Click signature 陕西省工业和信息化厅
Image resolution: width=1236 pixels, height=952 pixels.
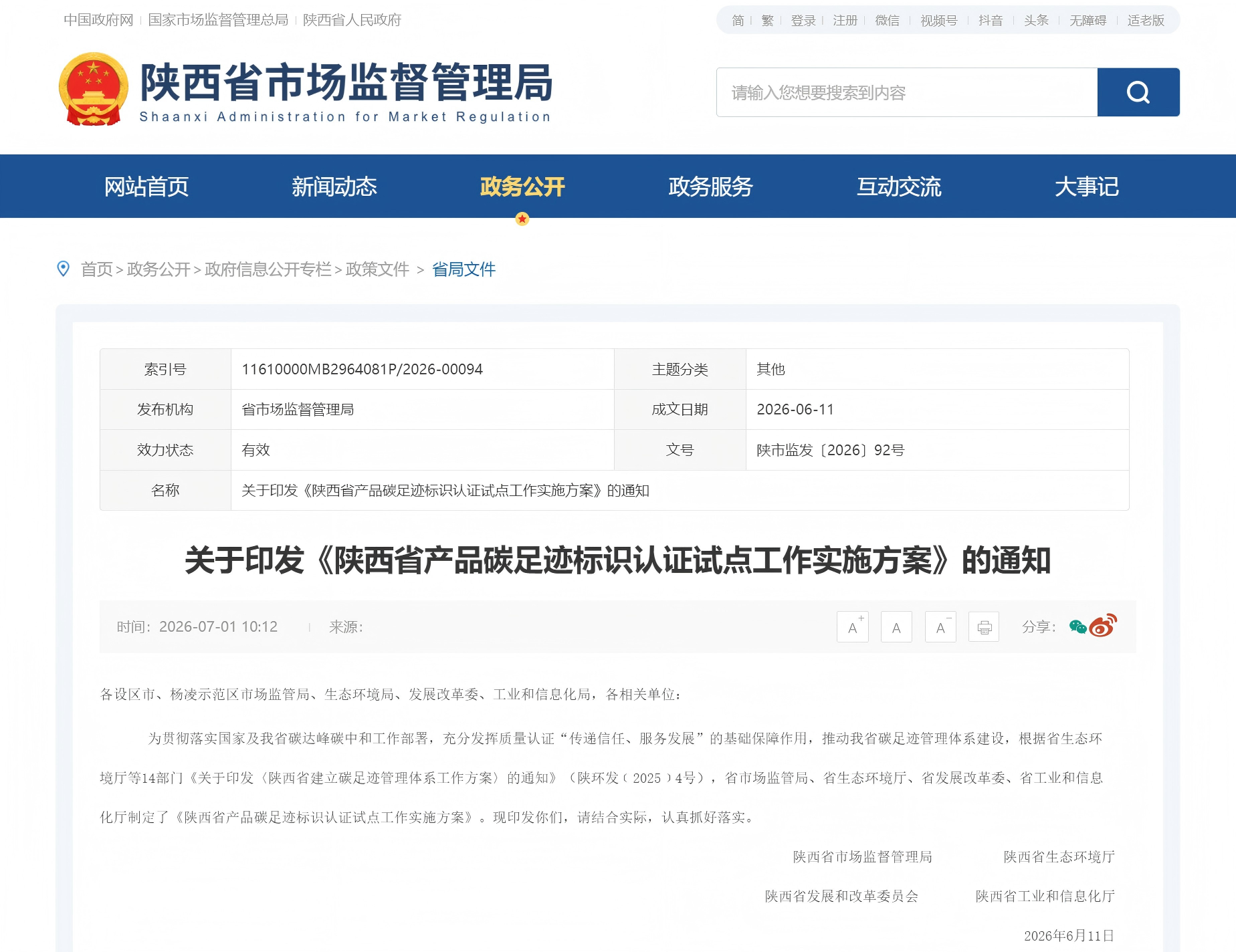pos(1045,896)
